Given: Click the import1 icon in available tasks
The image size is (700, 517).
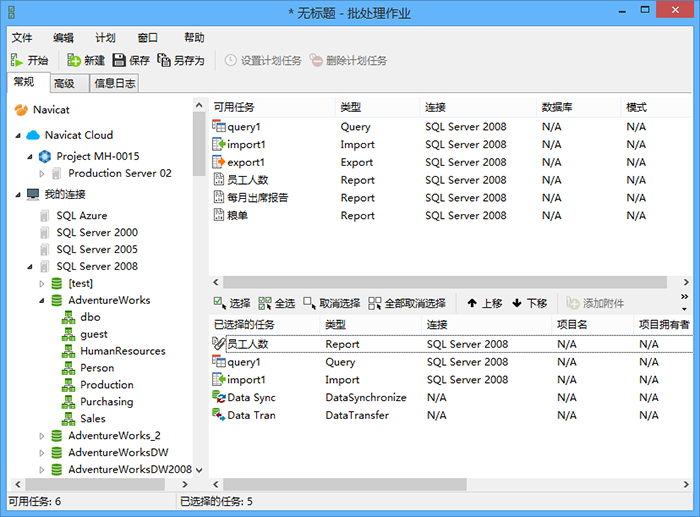Looking at the screenshot, I should click(x=219, y=144).
